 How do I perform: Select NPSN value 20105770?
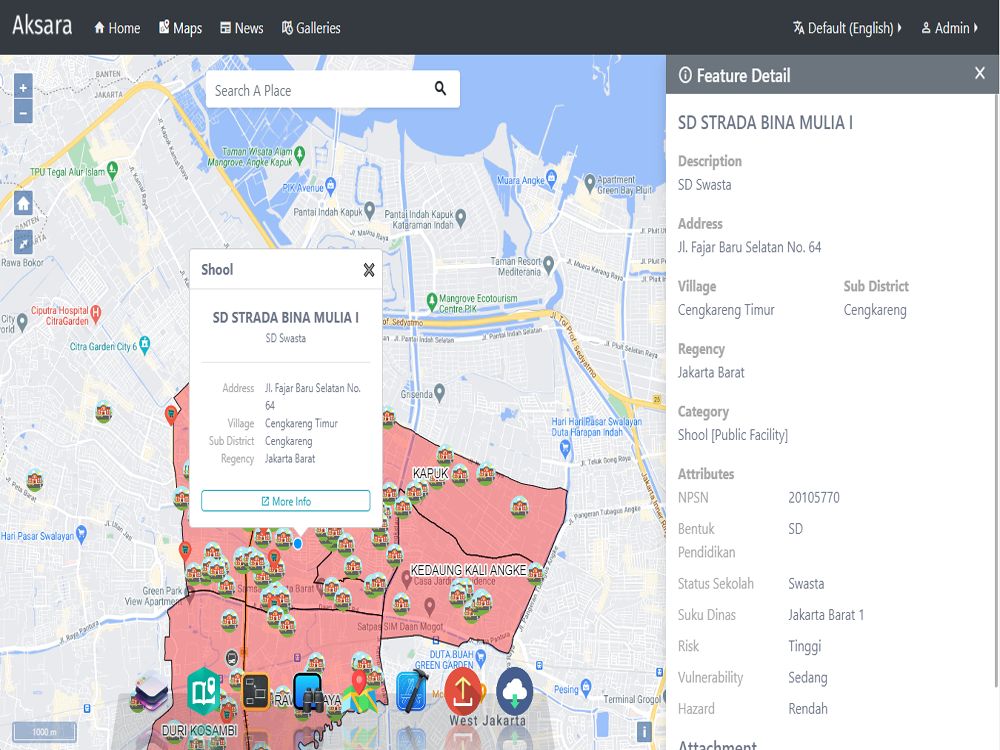point(814,497)
